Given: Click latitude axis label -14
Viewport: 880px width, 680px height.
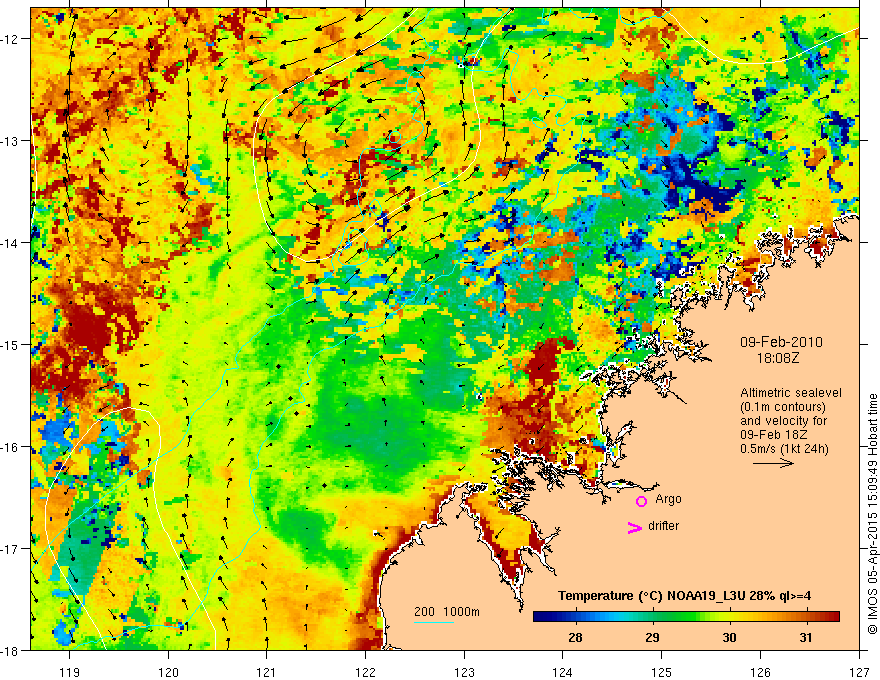Looking at the screenshot, I should click(11, 243).
